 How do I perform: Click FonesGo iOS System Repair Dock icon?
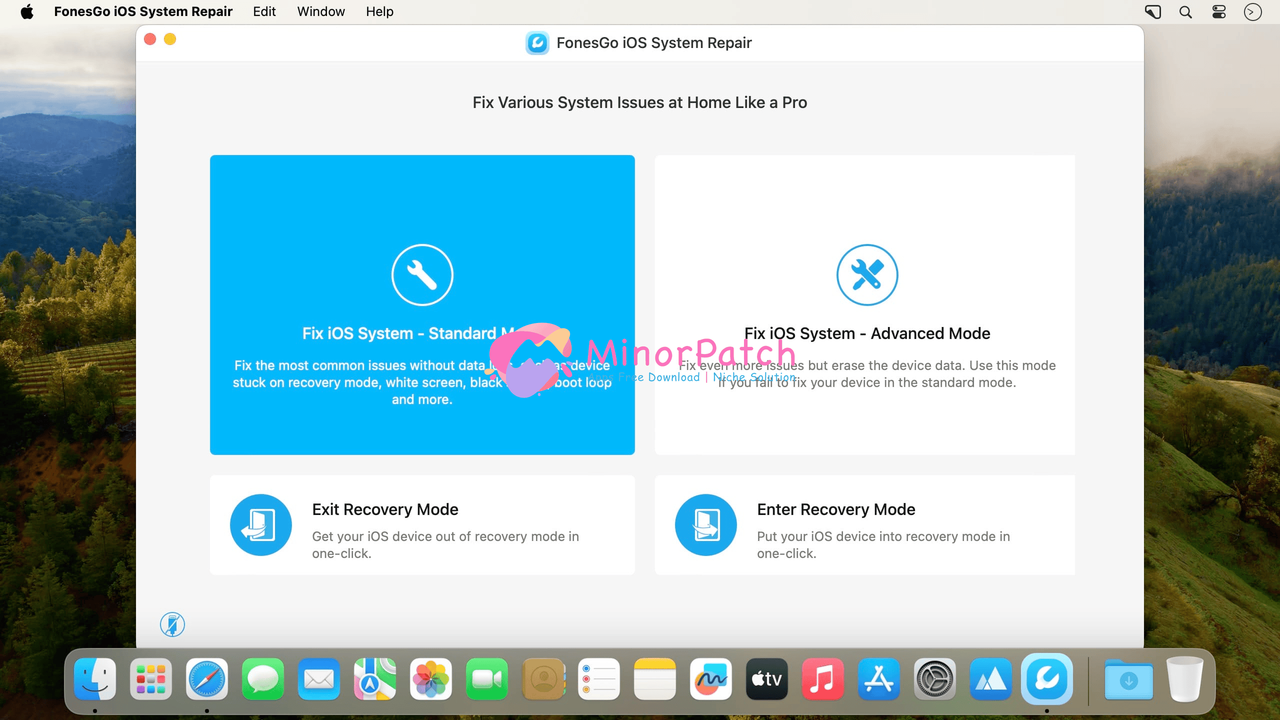pyautogui.click(x=1047, y=680)
